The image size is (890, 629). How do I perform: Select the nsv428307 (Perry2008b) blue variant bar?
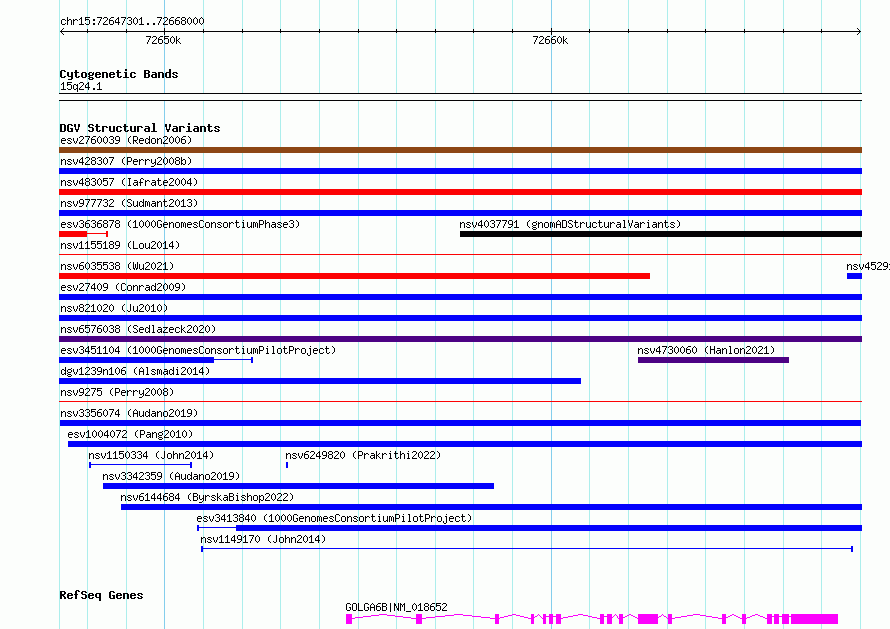(460, 171)
